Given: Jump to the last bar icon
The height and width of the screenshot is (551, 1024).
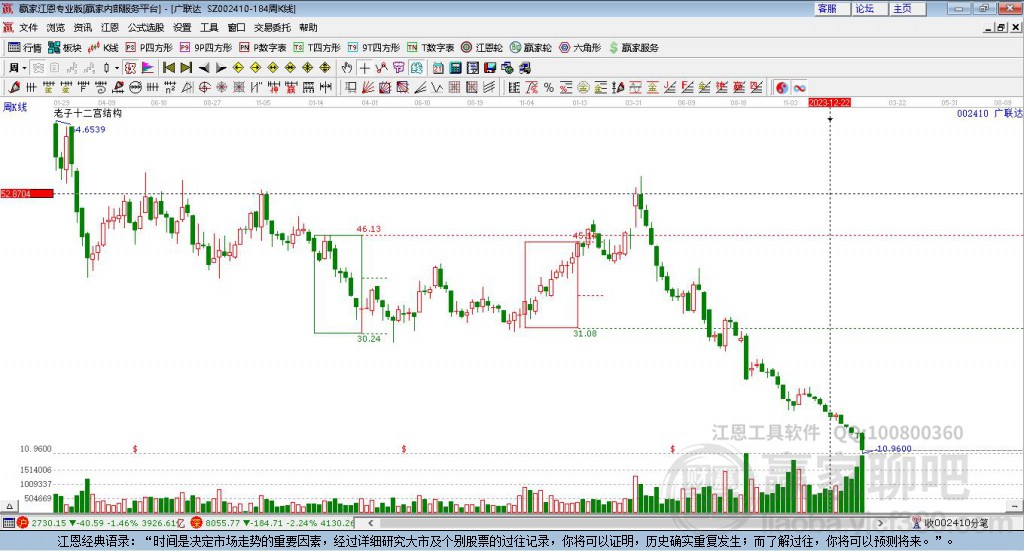Looking at the screenshot, I should (x=186, y=68).
